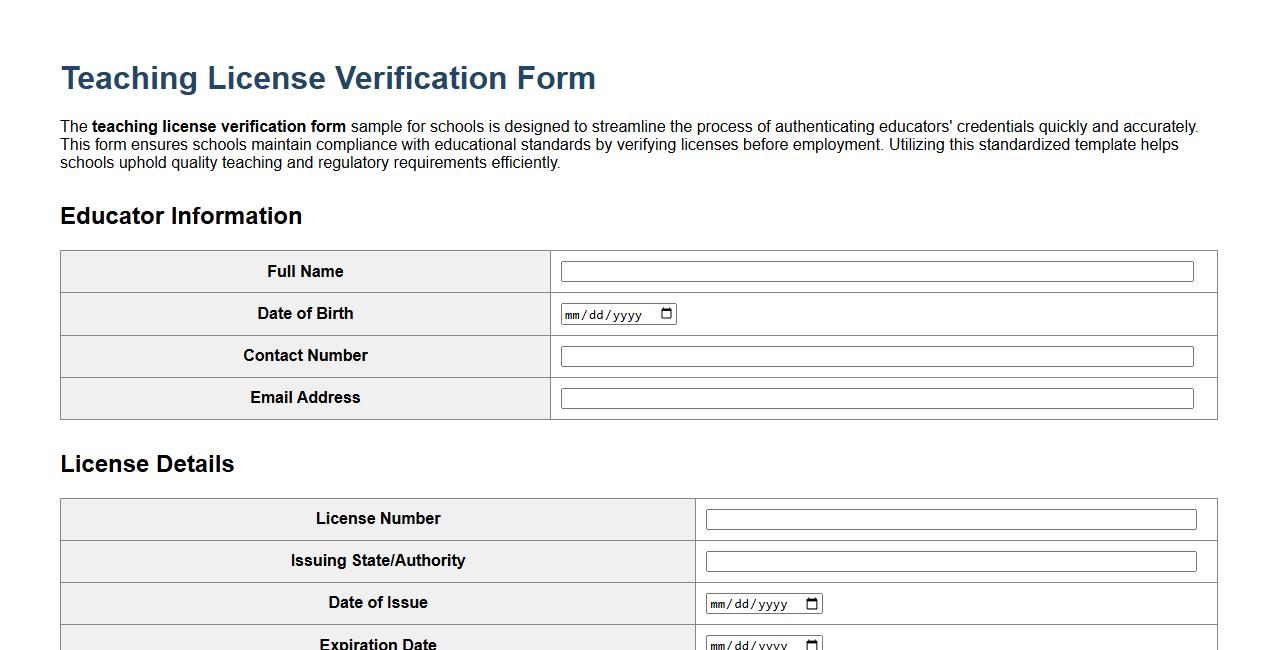Click into the License Number input field
Screen dimensions: 1278x650
pos(950,519)
